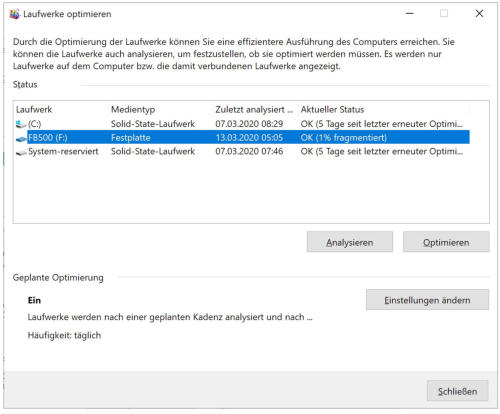
Task: Select the (C:) Solid-State-Laufwerk row
Action: click(x=243, y=124)
